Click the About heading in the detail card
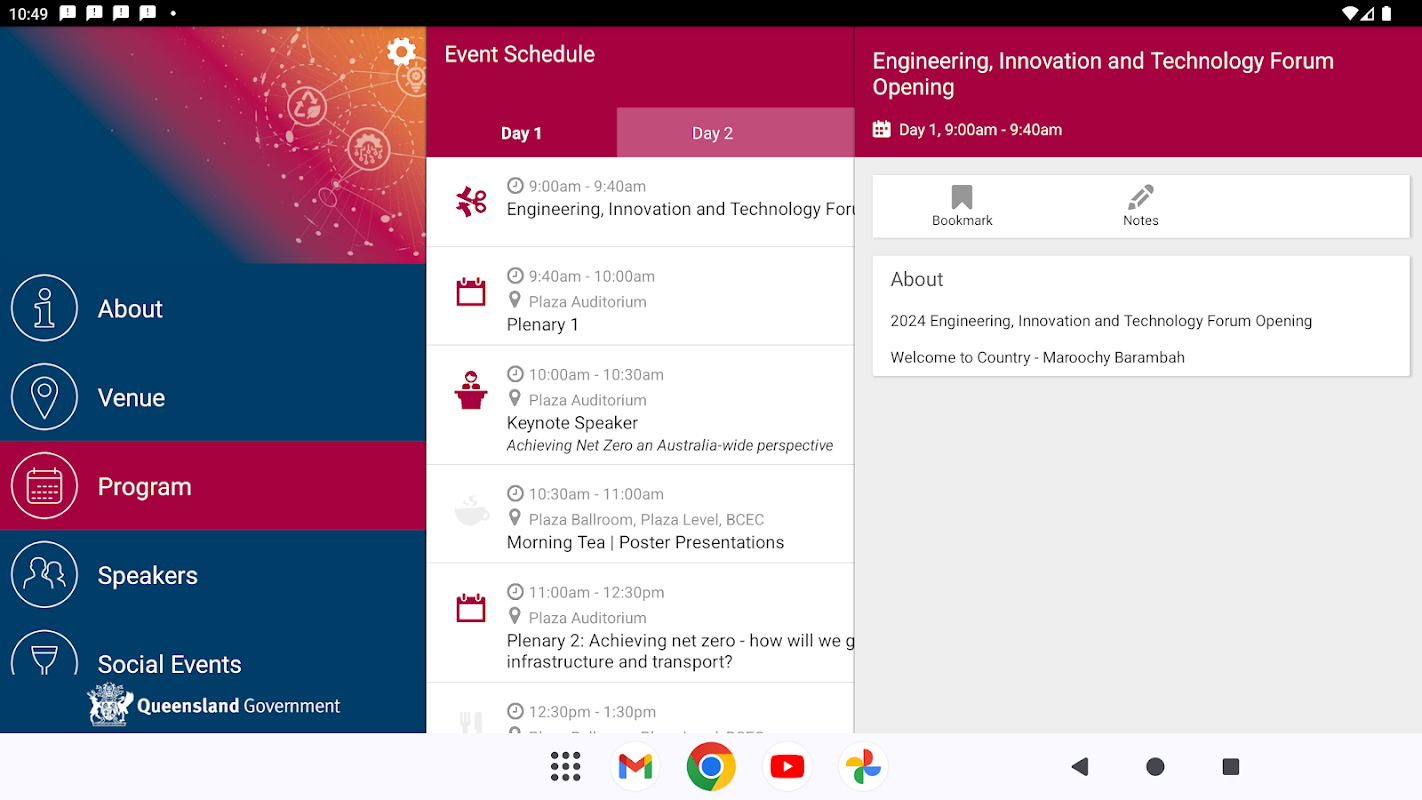This screenshot has width=1422, height=800. [x=917, y=279]
